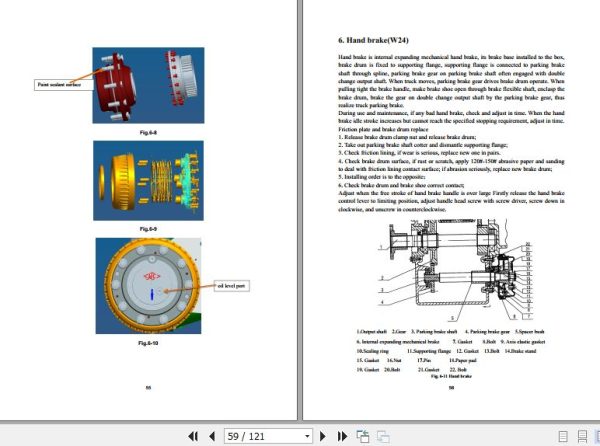Go to the previous page
Screen dimensions: 600x446
coord(212,436)
